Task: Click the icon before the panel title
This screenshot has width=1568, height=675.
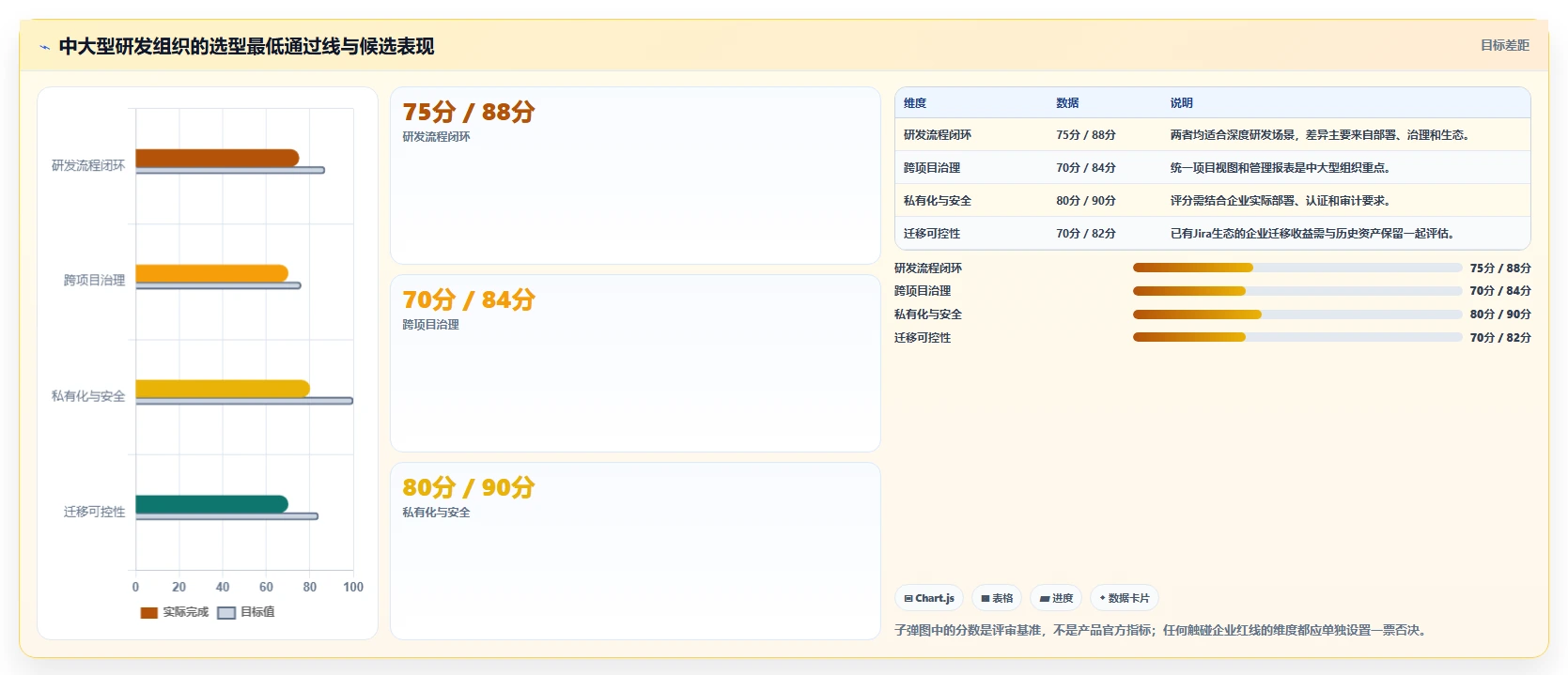Action: (x=44, y=47)
